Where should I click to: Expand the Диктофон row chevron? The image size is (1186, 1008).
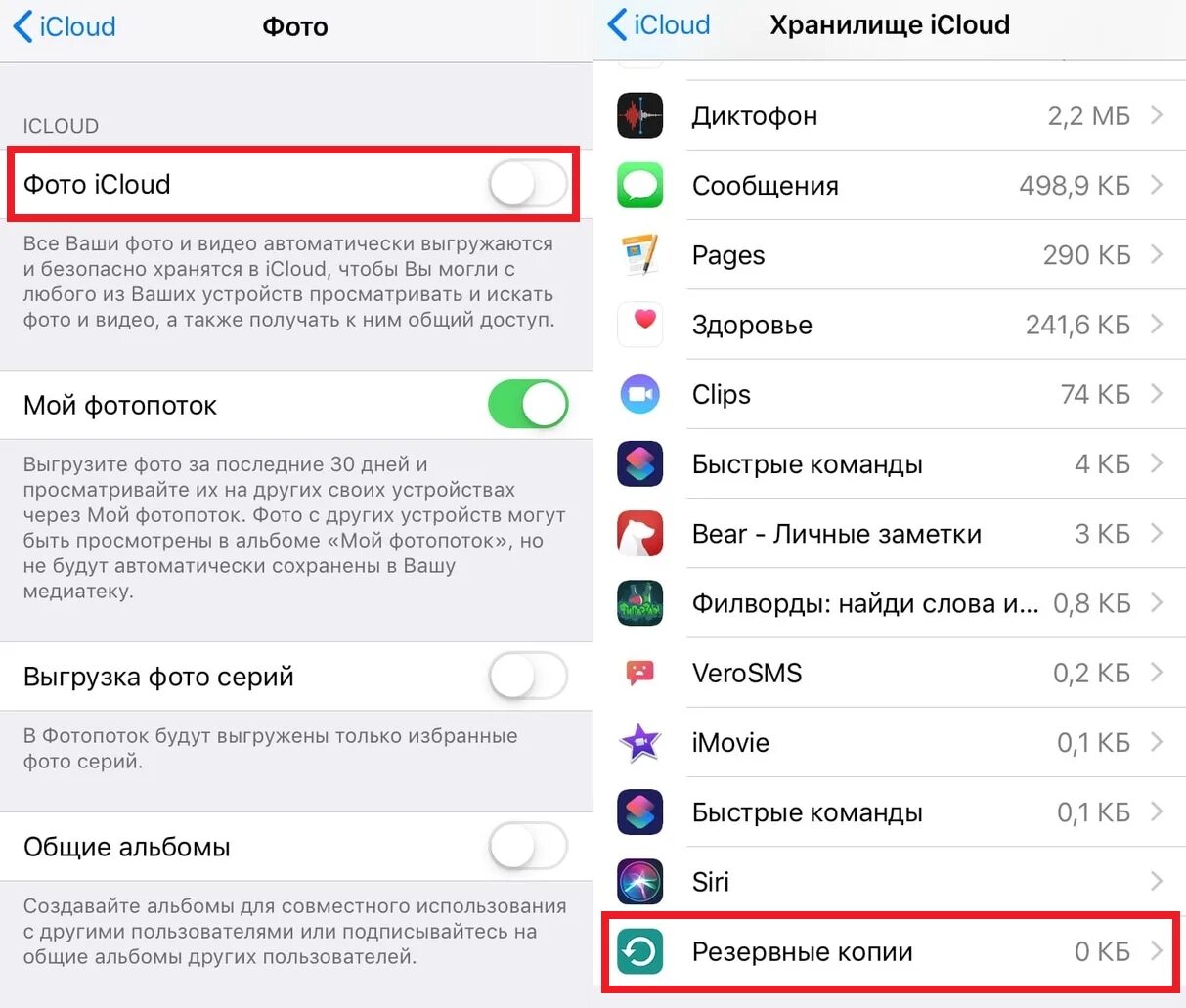[x=1157, y=115]
